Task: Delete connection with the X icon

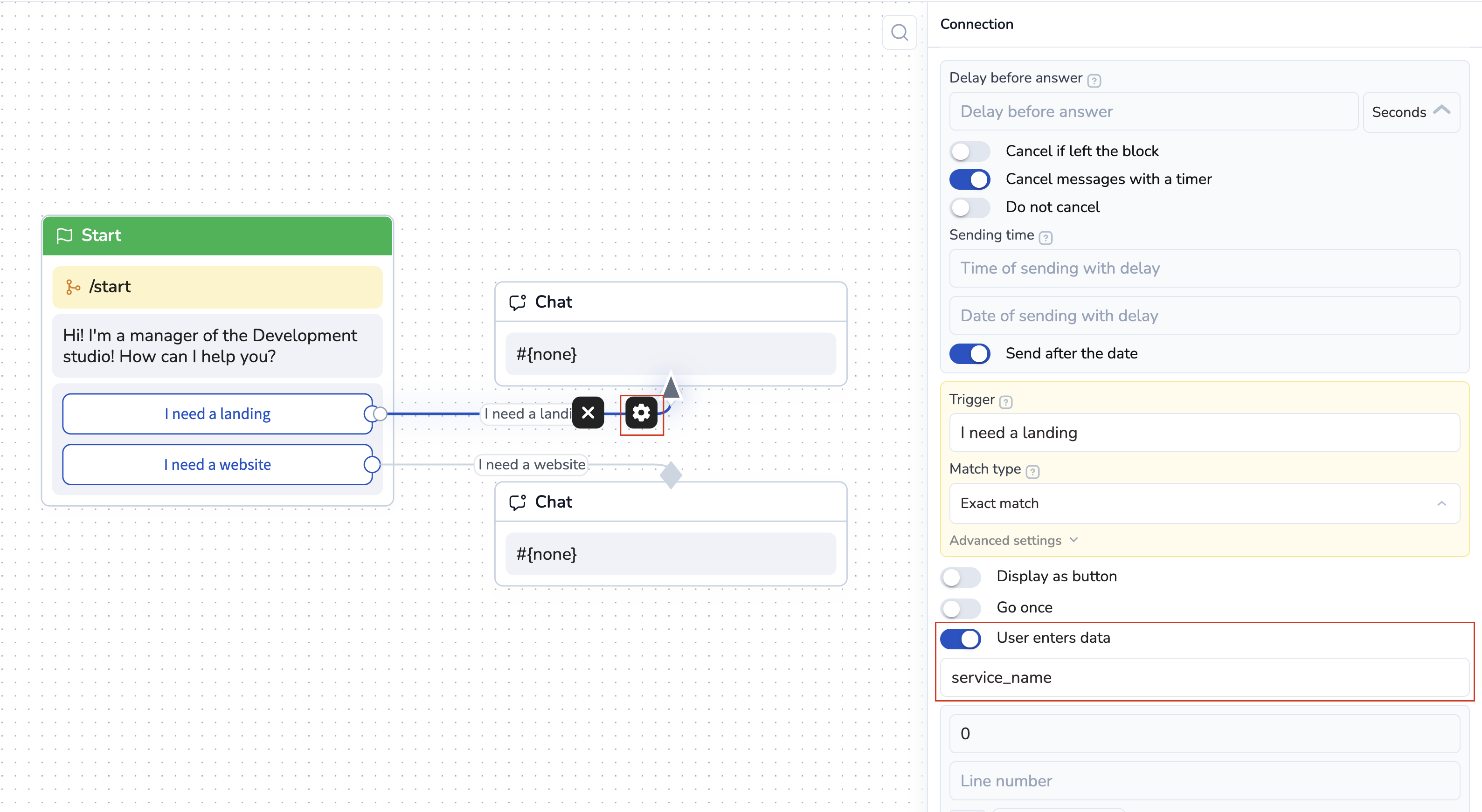Action: (x=588, y=413)
